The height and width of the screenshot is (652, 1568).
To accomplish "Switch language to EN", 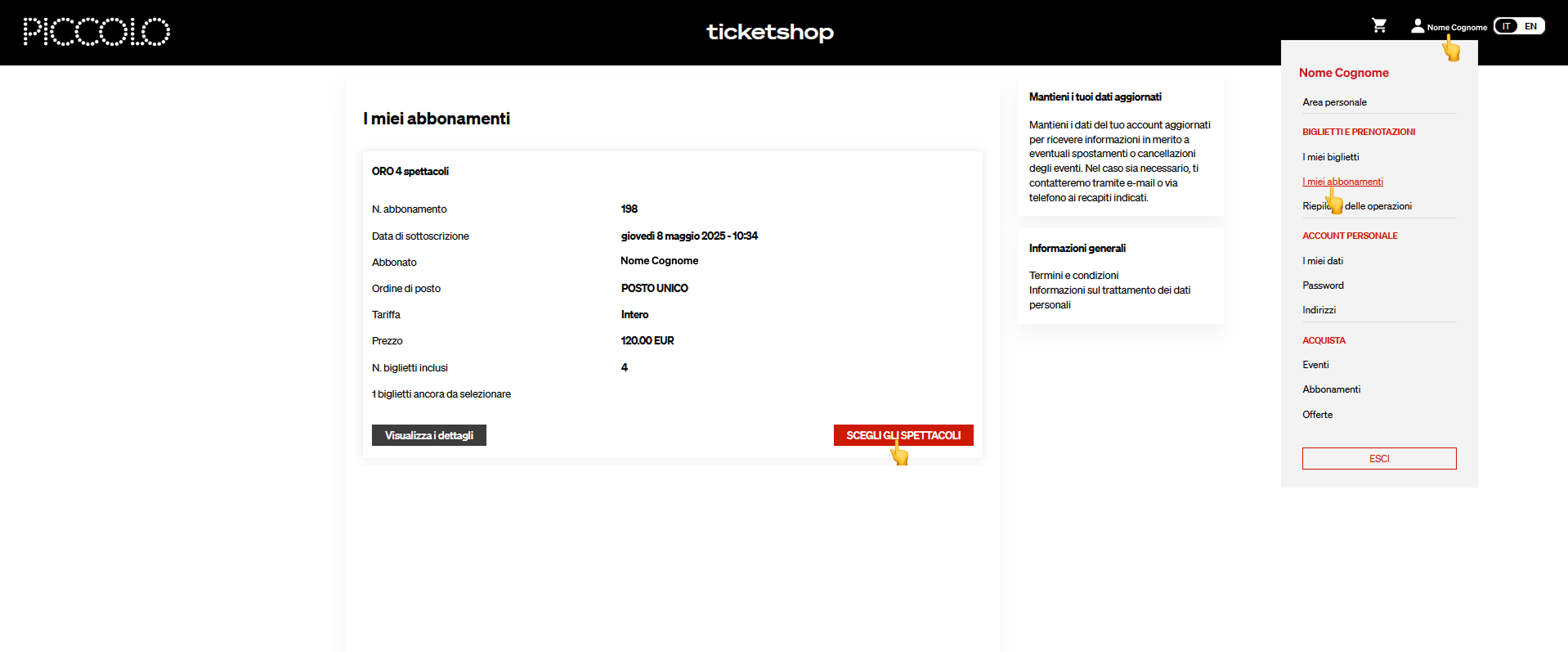I will [x=1531, y=26].
